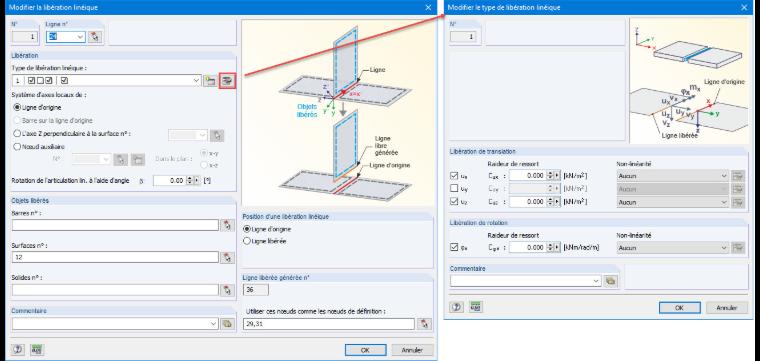
Task: Open help in right dialog
Action: click(x=456, y=307)
